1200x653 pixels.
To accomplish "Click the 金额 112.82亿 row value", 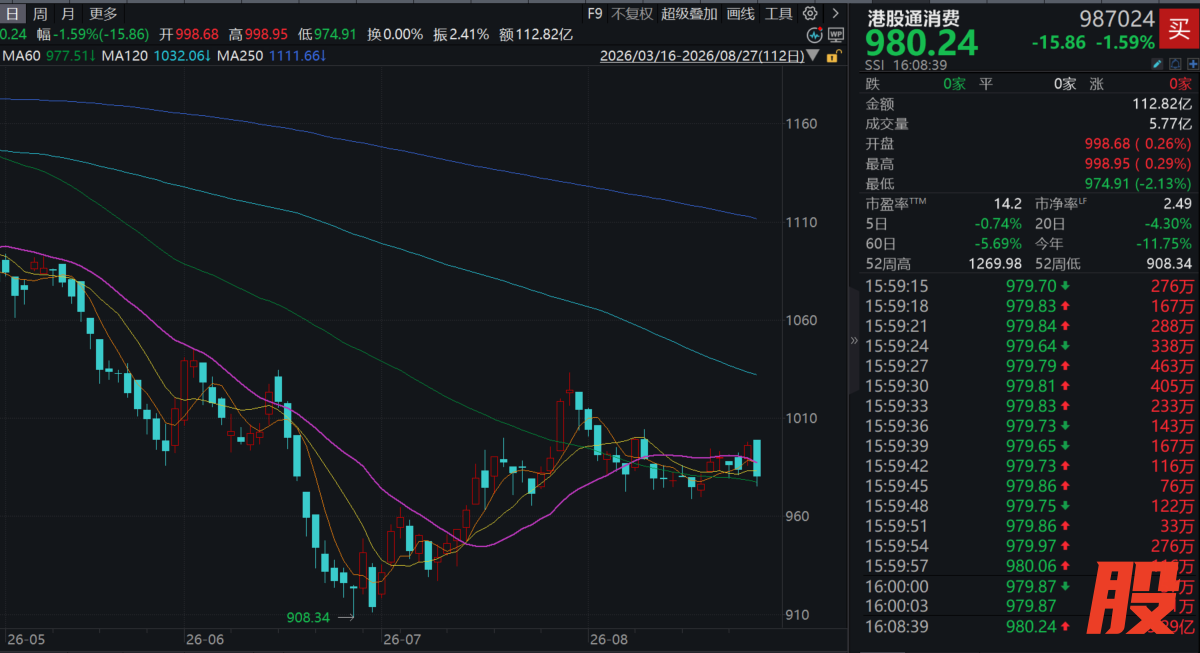I will (1161, 104).
